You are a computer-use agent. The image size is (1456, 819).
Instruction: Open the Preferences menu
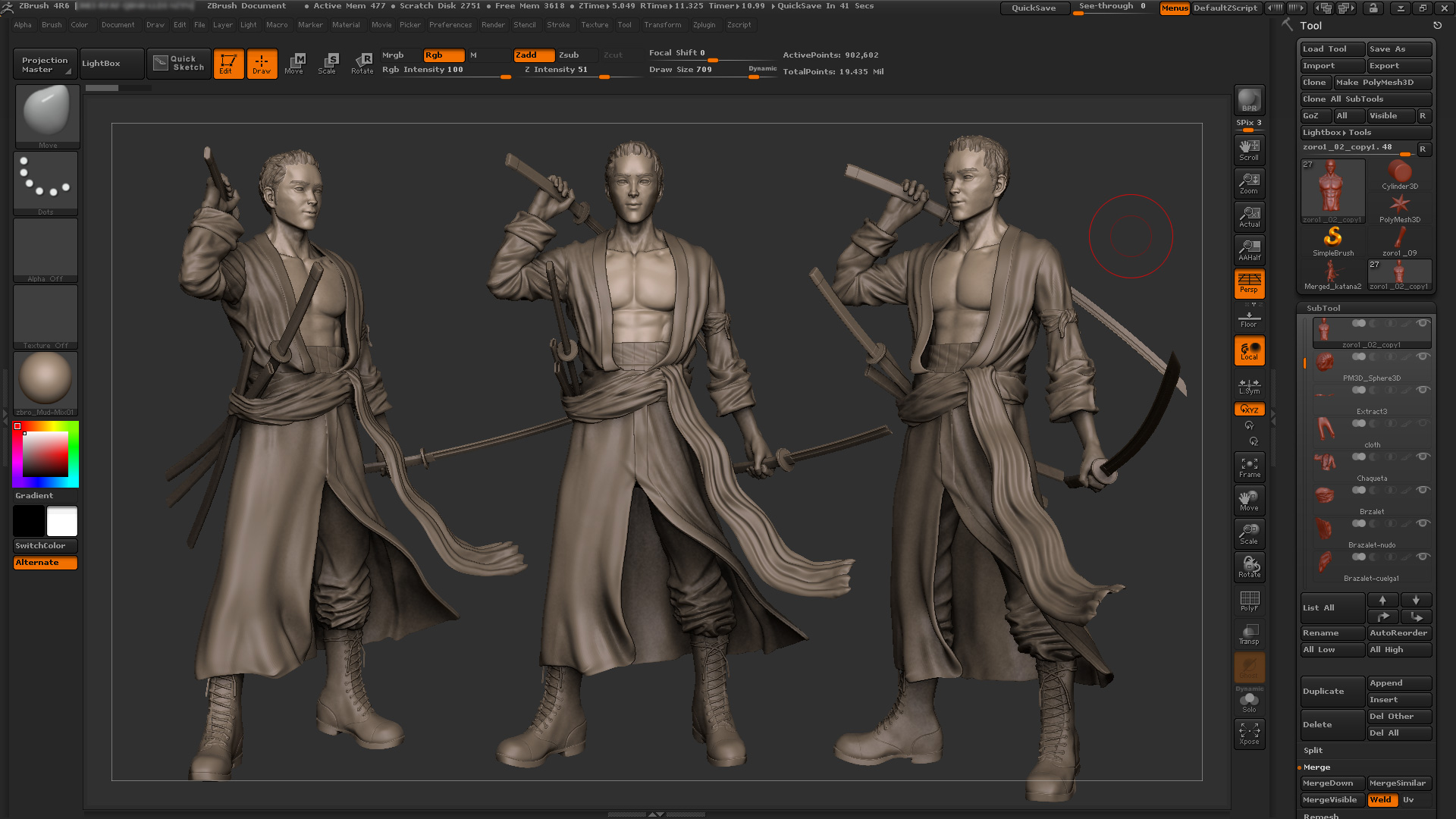pyautogui.click(x=450, y=25)
